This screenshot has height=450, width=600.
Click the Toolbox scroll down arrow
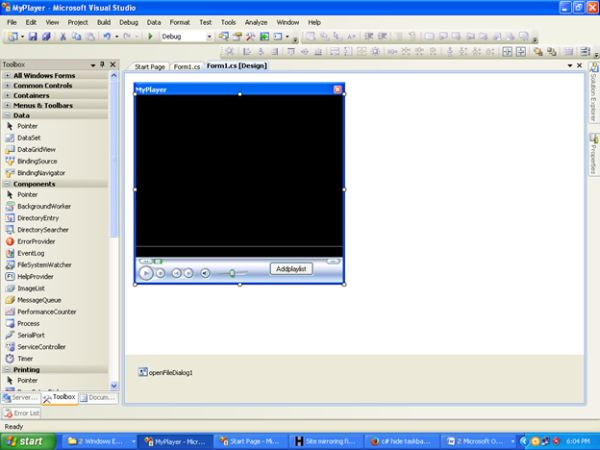(x=114, y=385)
